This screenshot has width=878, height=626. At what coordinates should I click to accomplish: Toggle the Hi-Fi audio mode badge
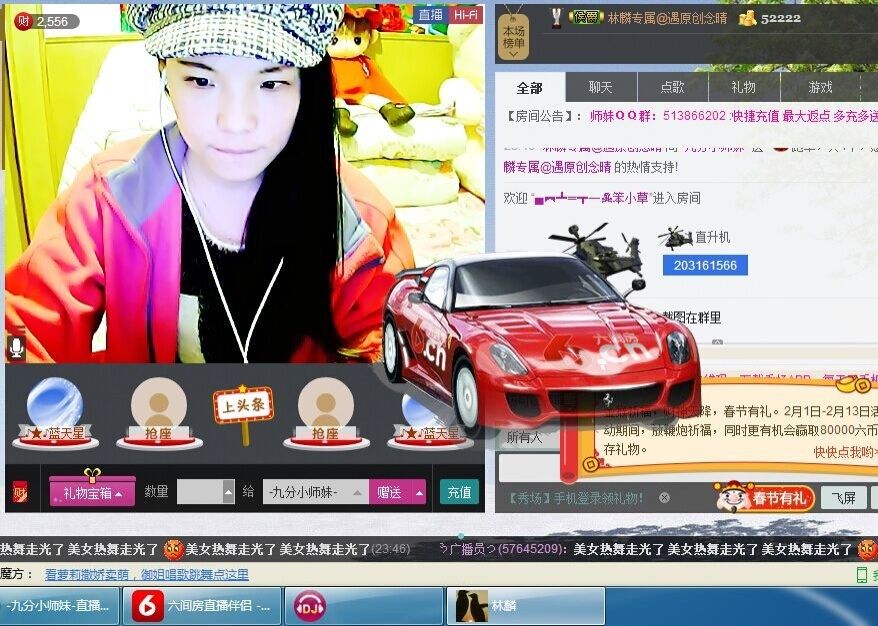(x=465, y=15)
